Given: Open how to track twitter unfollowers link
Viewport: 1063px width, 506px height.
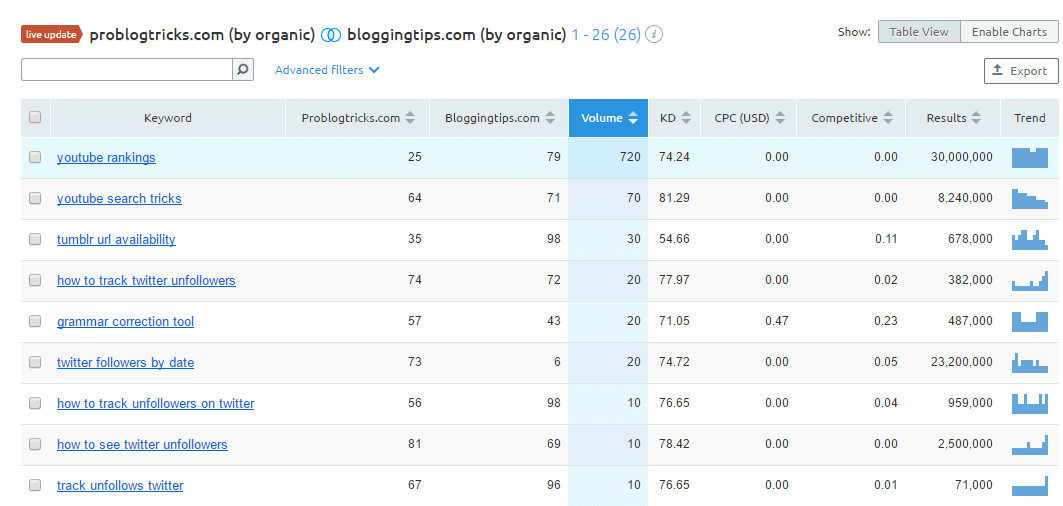Looking at the screenshot, I should point(146,280).
